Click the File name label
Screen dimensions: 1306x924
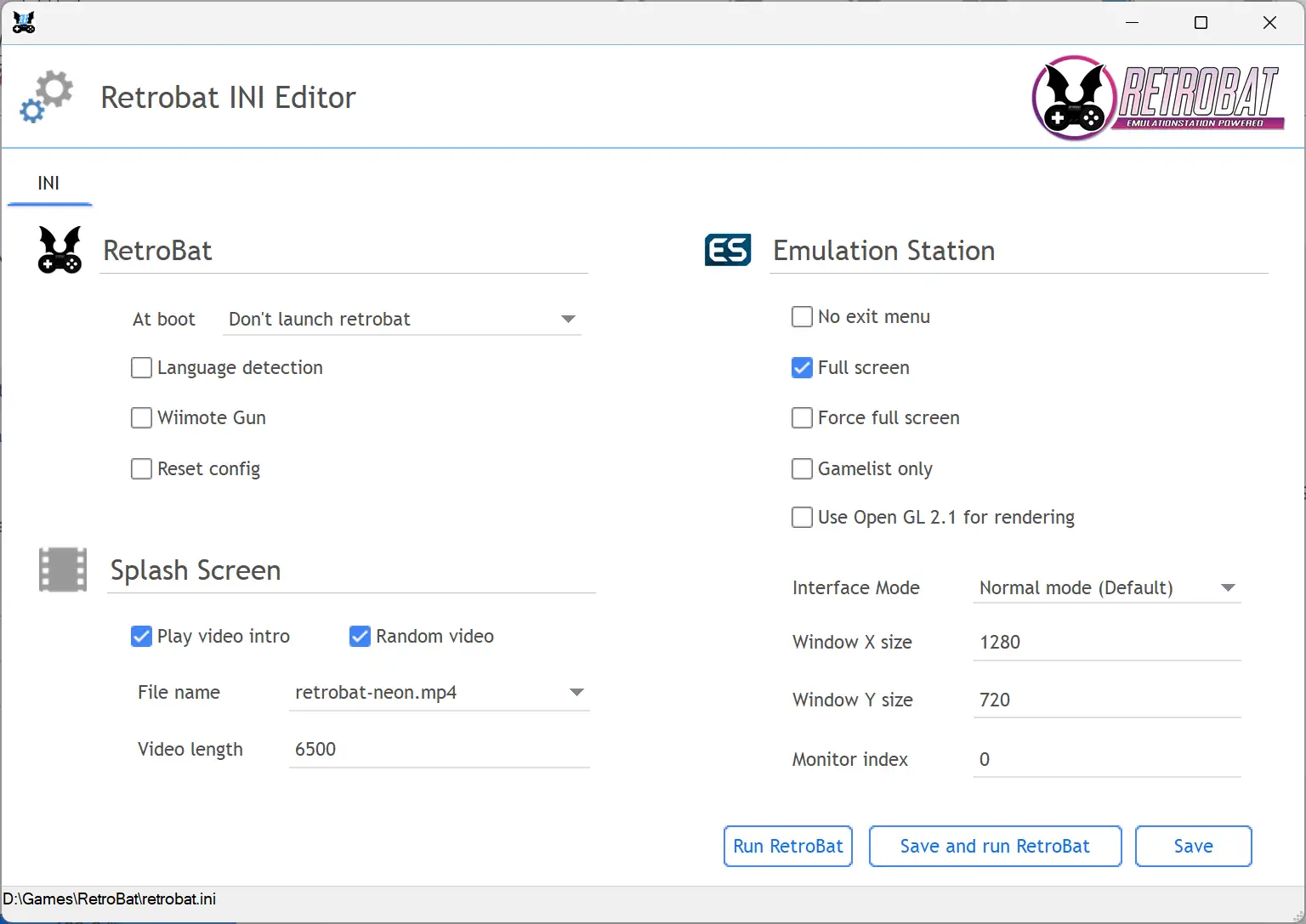pos(179,693)
